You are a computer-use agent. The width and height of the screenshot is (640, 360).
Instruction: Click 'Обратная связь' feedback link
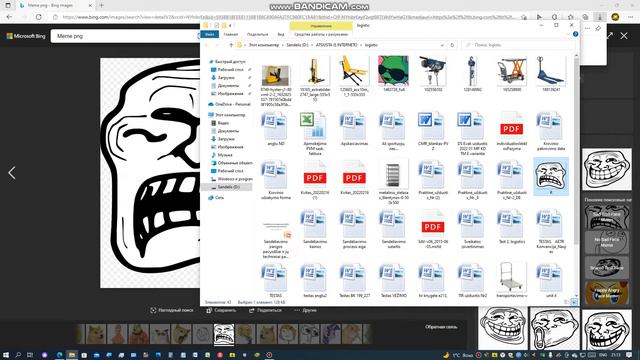coord(441,327)
